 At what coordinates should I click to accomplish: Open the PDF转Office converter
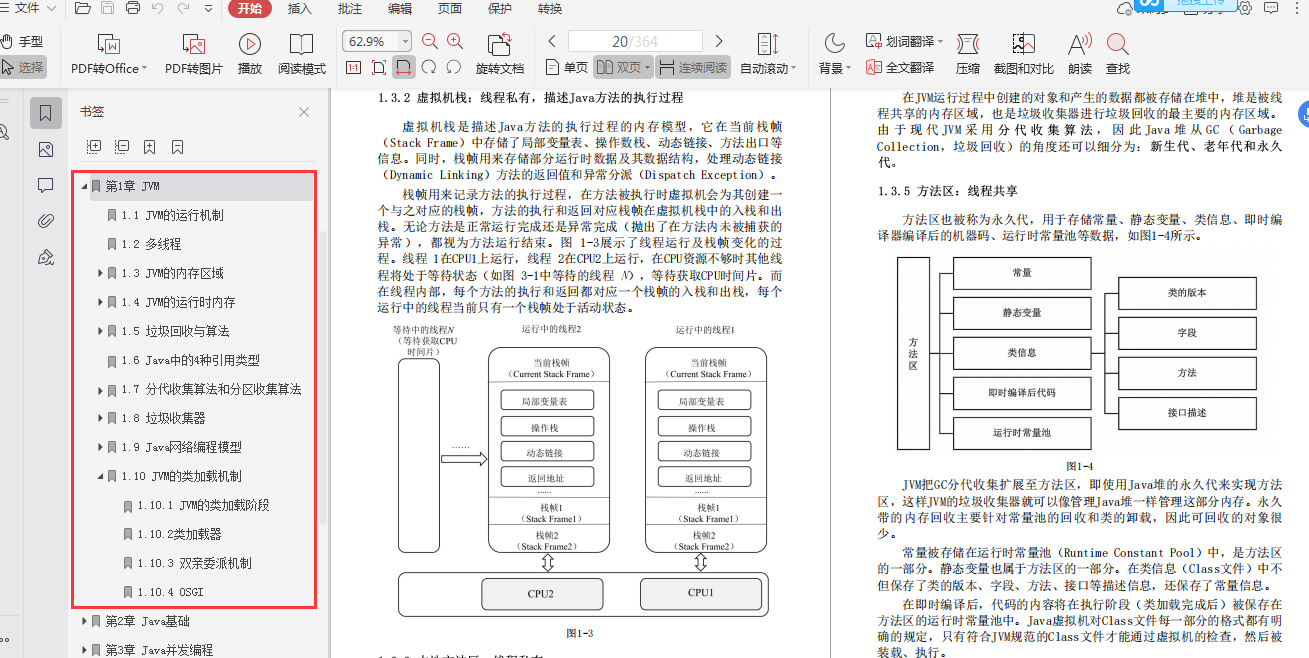click(109, 54)
